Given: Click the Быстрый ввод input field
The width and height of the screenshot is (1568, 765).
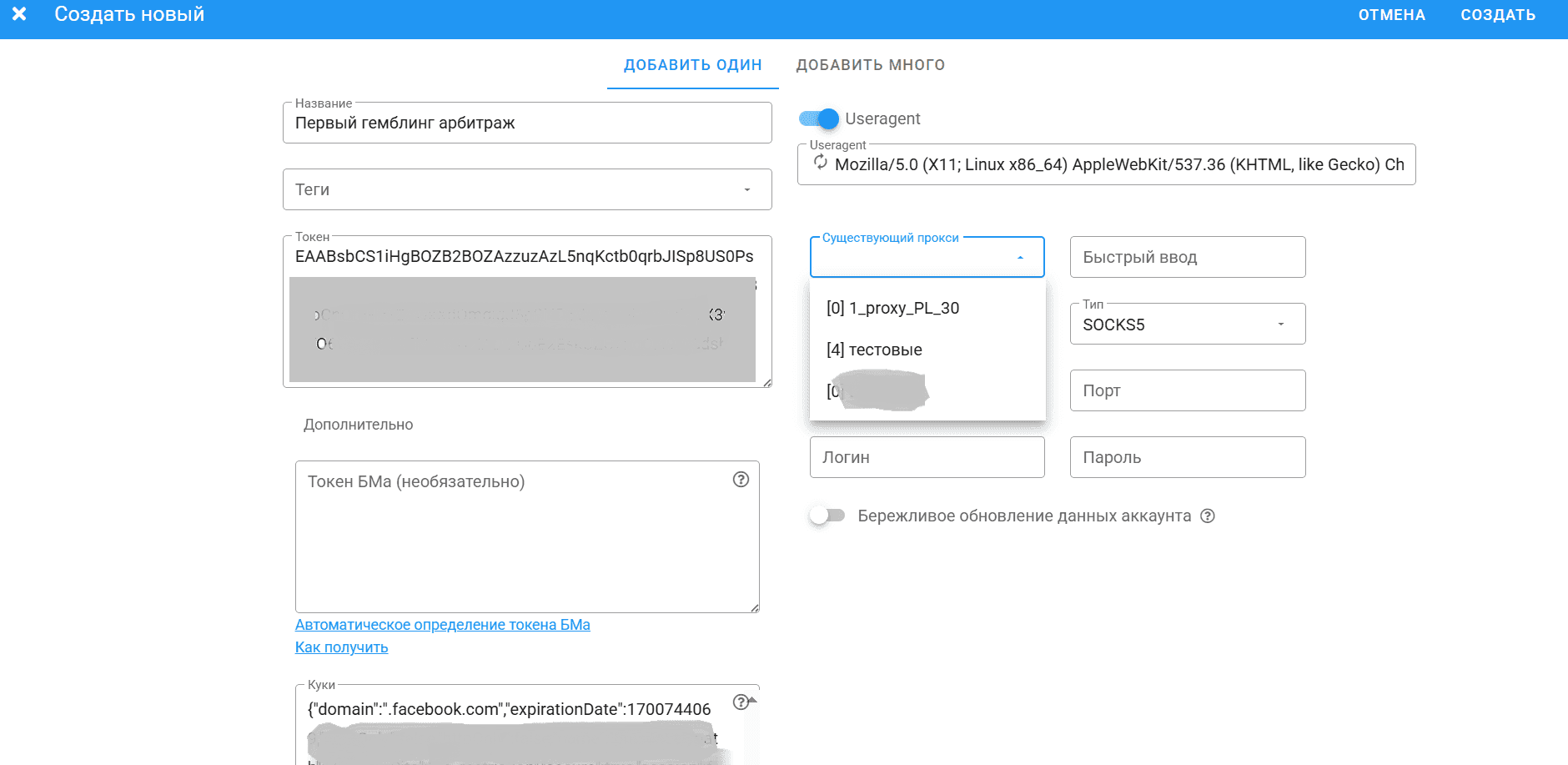Looking at the screenshot, I should [x=1187, y=258].
